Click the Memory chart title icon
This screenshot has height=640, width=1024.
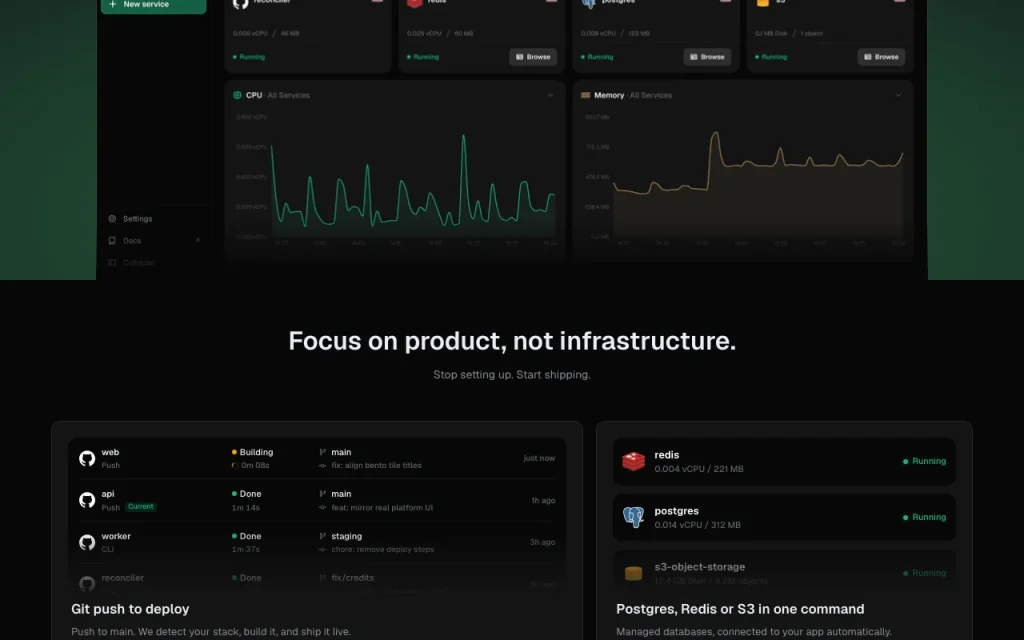585,95
